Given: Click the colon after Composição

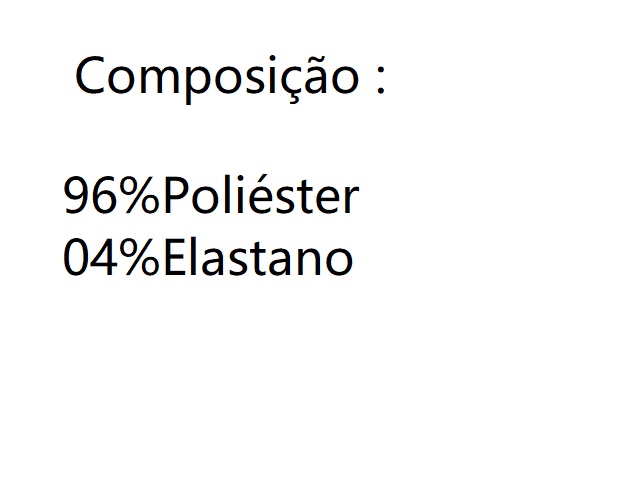Looking at the screenshot, I should 380,79.
